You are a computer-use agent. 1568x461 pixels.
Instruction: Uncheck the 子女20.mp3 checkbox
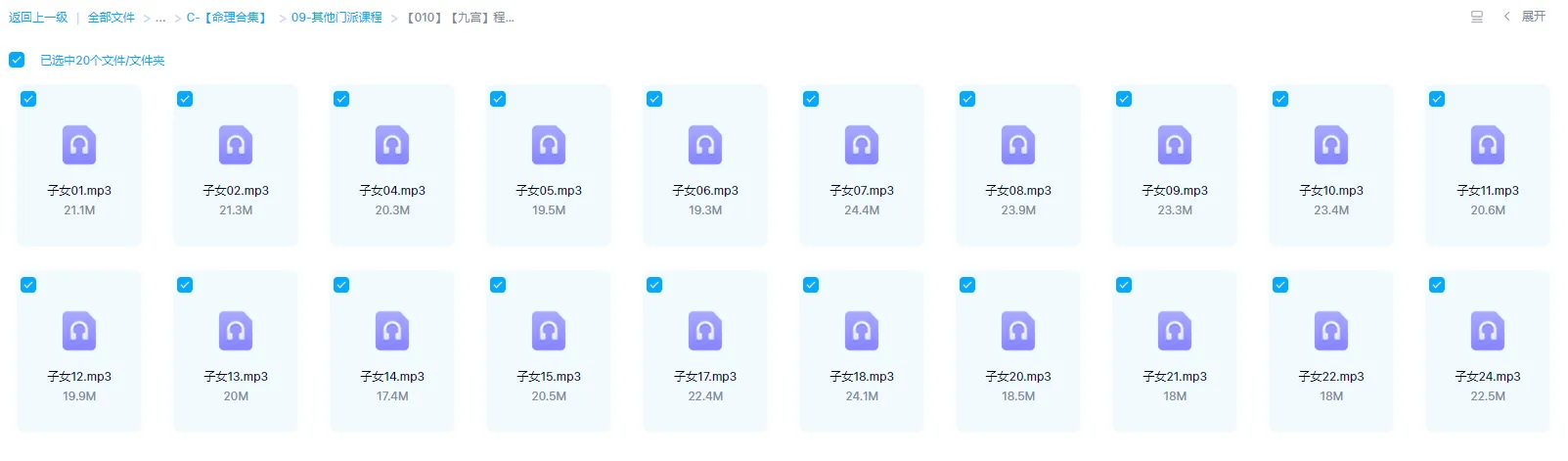[x=967, y=285]
